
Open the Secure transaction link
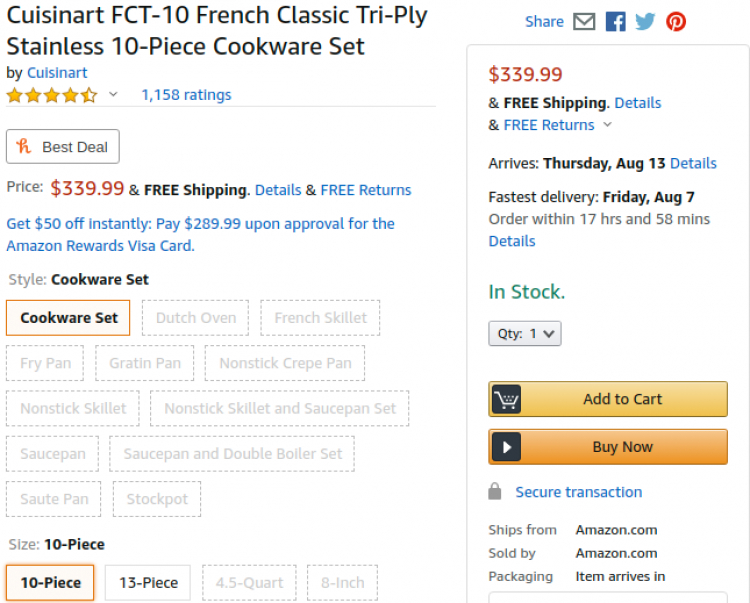pos(579,492)
